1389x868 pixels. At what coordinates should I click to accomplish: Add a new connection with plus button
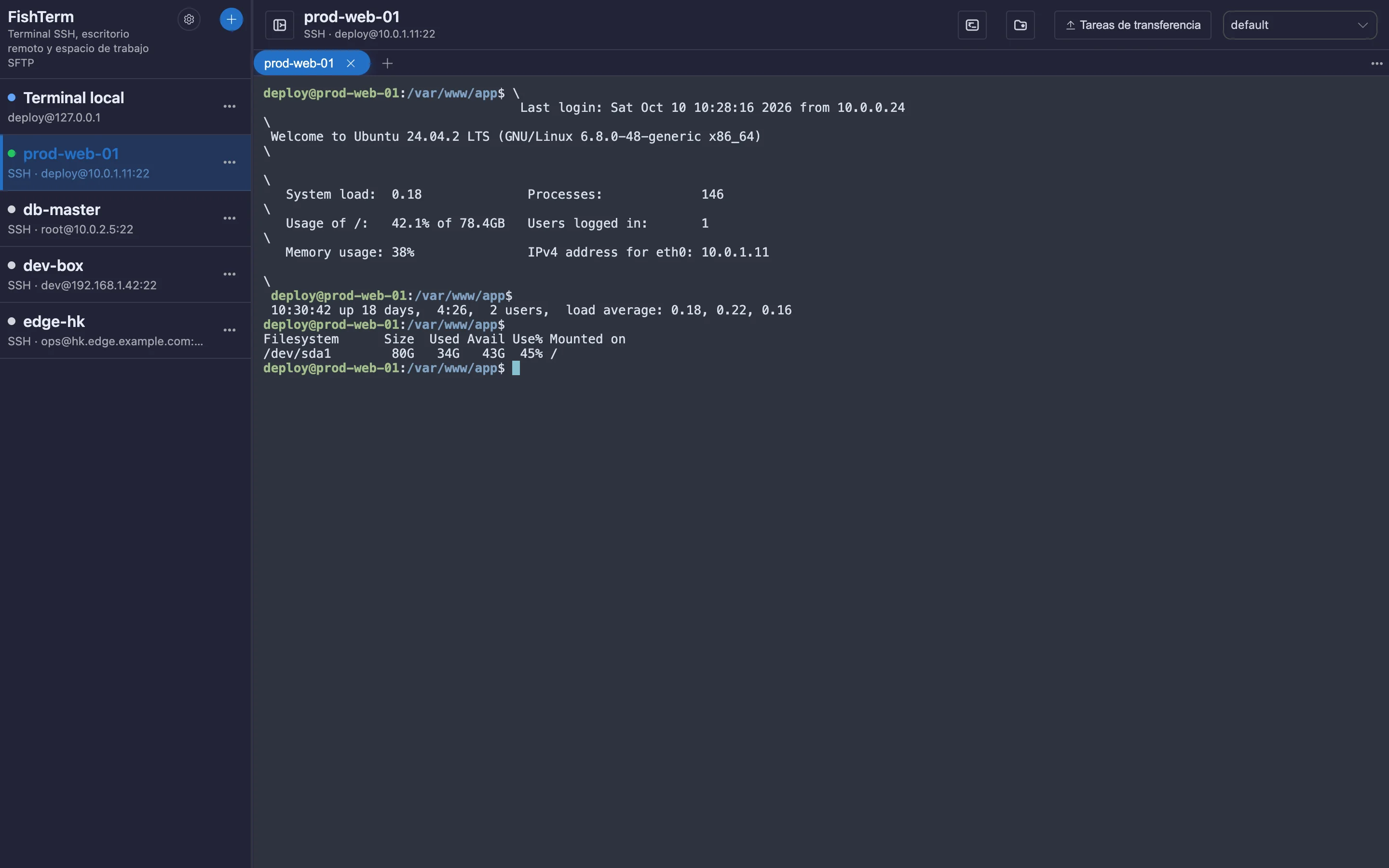(231, 19)
